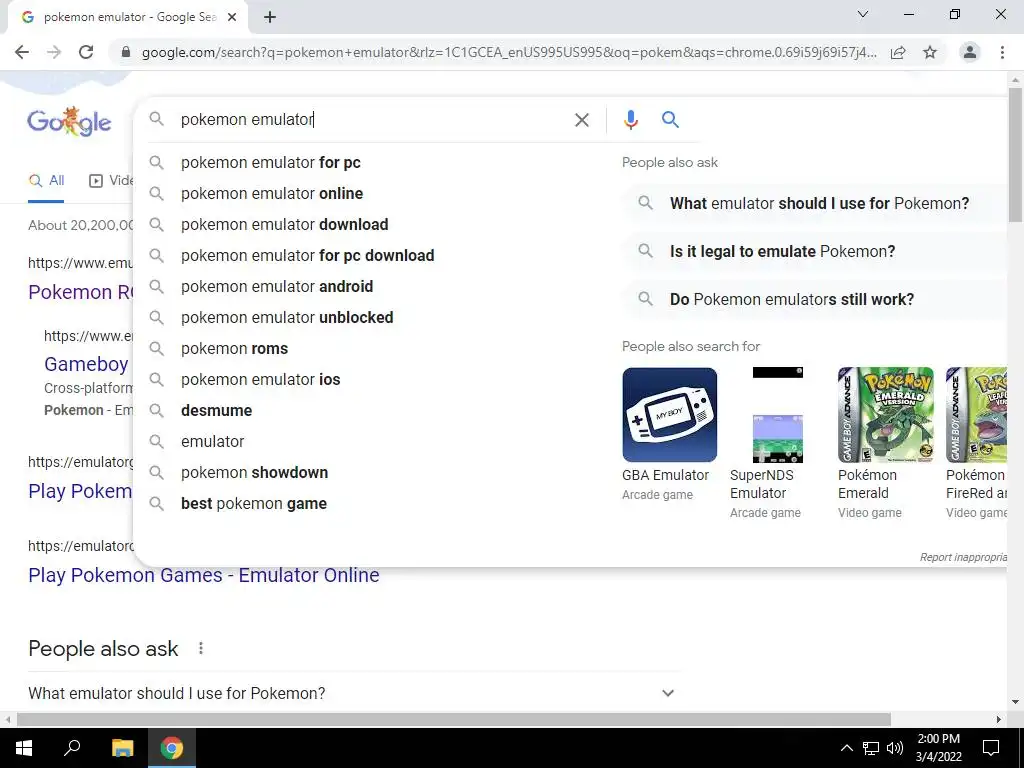This screenshot has width=1024, height=768.
Task: Open the Windows Start menu
Action: [24, 748]
